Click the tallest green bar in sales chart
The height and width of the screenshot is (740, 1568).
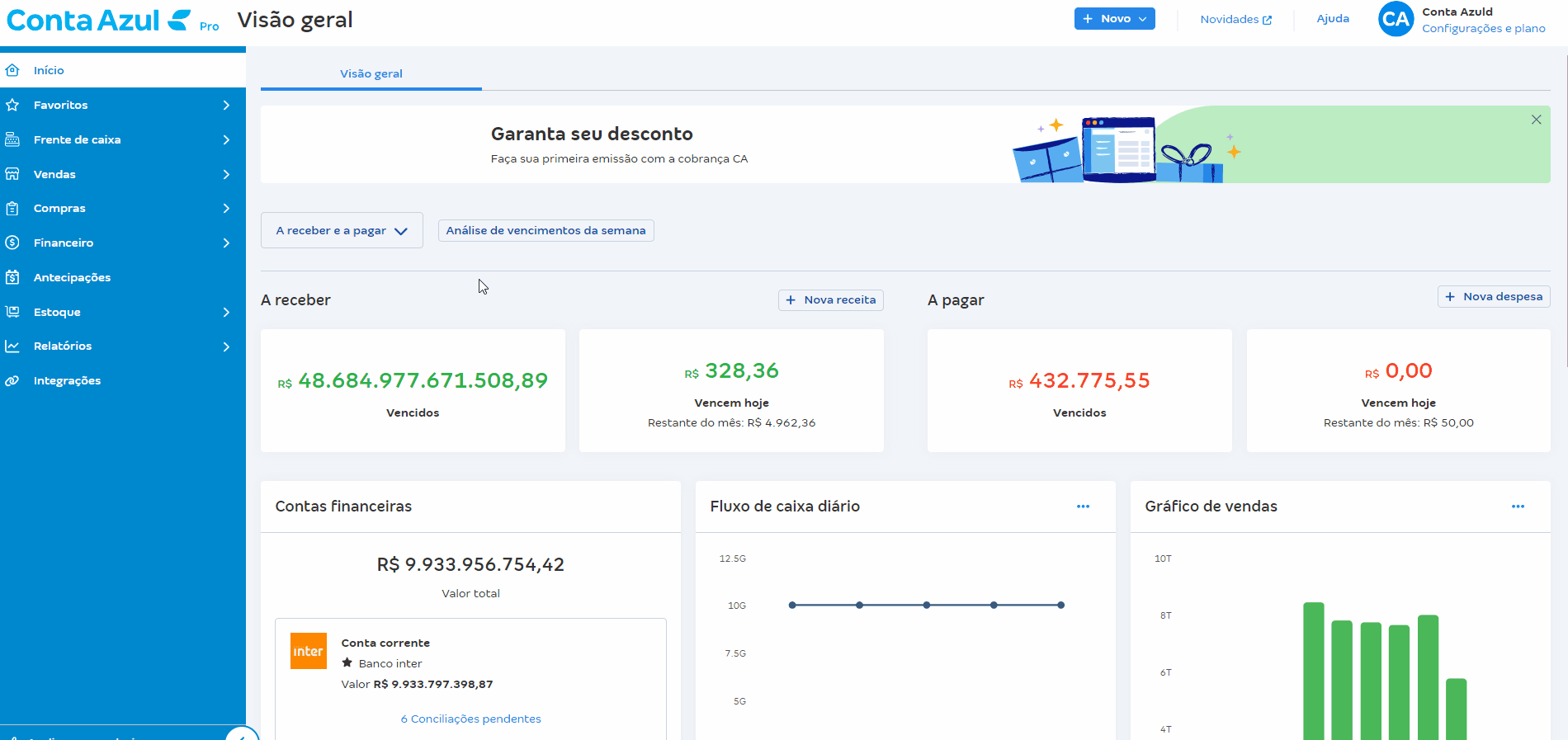pos(1314,671)
